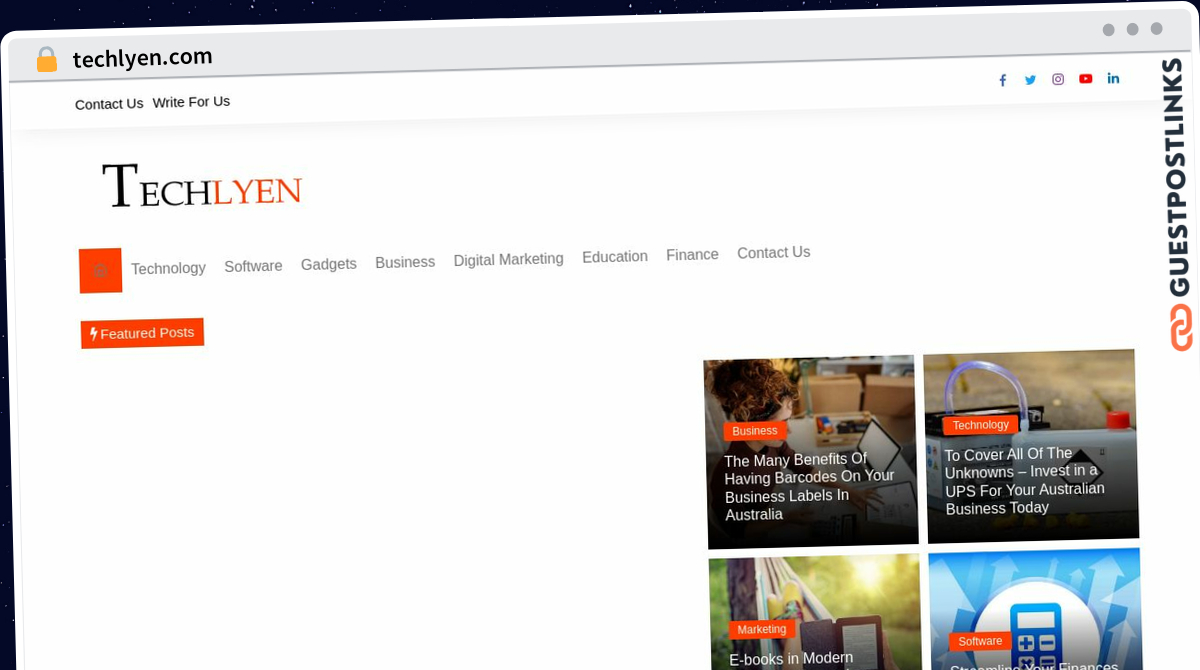This screenshot has height=670, width=1200.
Task: Open the Software menu item
Action: [x=253, y=266]
